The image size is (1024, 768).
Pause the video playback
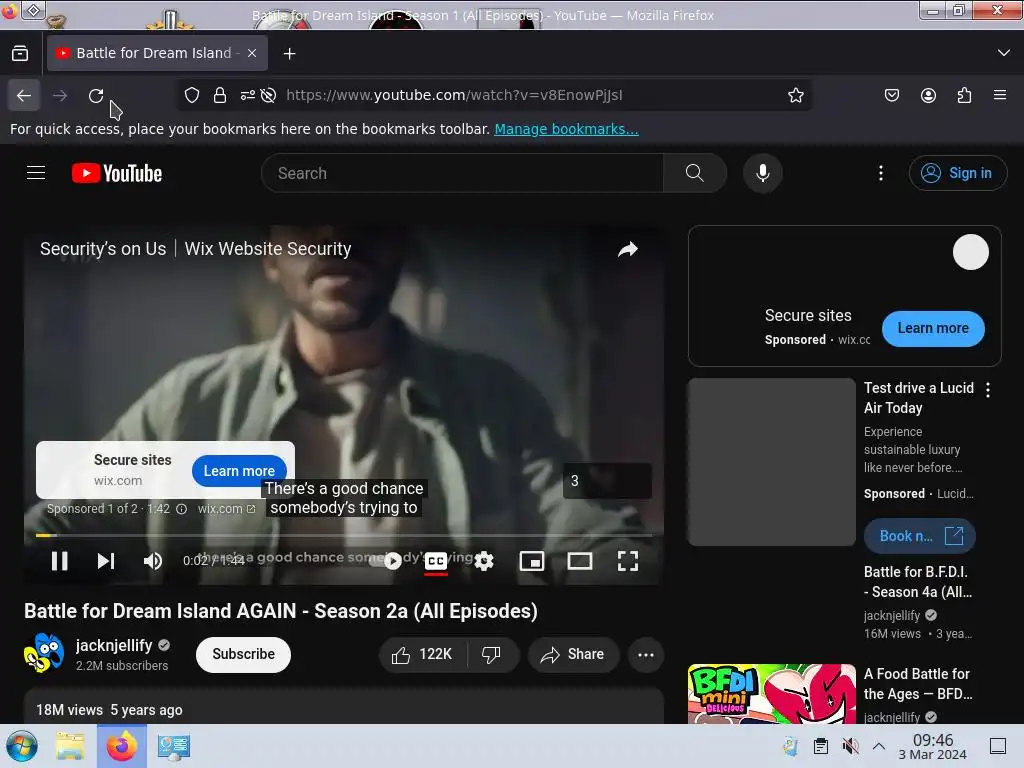(x=59, y=561)
